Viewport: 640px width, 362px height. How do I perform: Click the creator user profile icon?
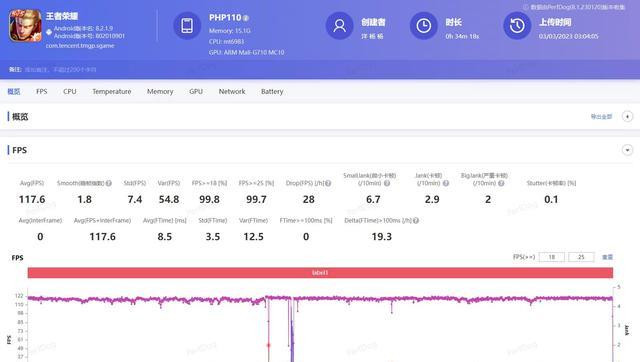(339, 26)
